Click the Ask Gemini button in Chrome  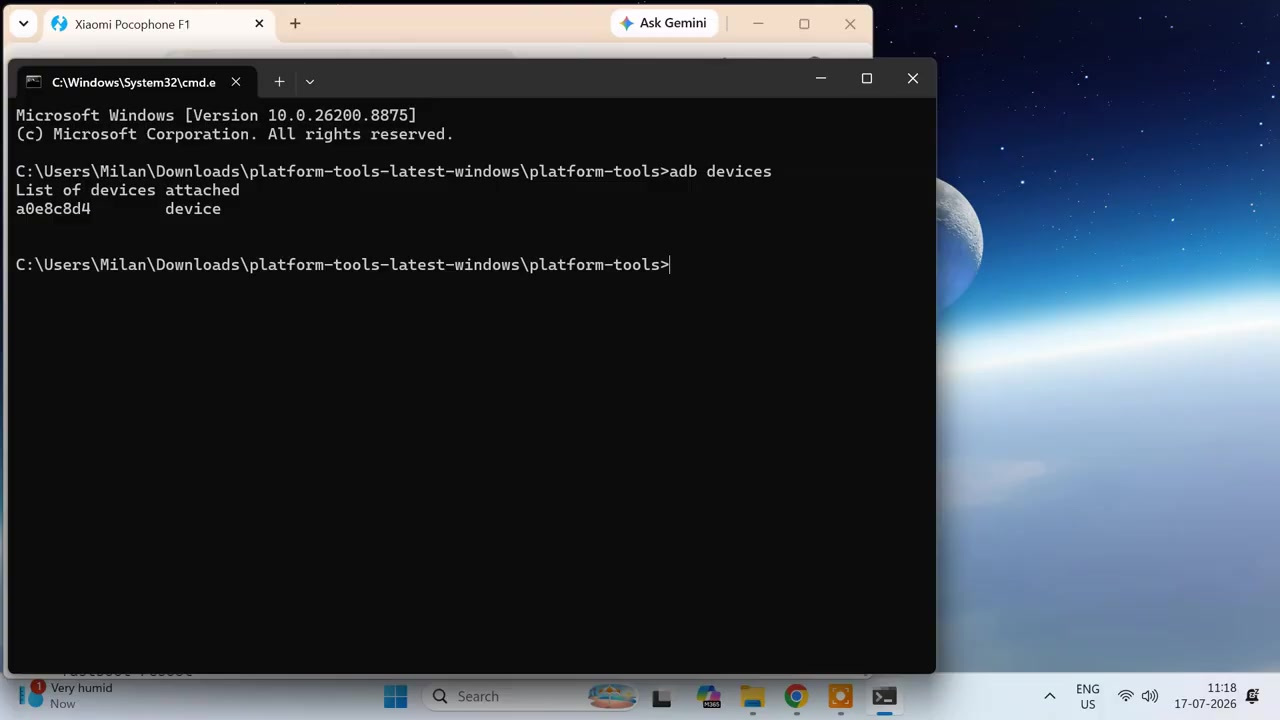663,23
